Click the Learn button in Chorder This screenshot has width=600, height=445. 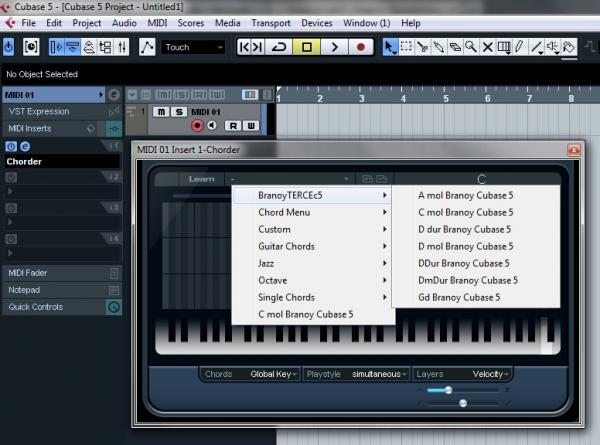click(201, 180)
